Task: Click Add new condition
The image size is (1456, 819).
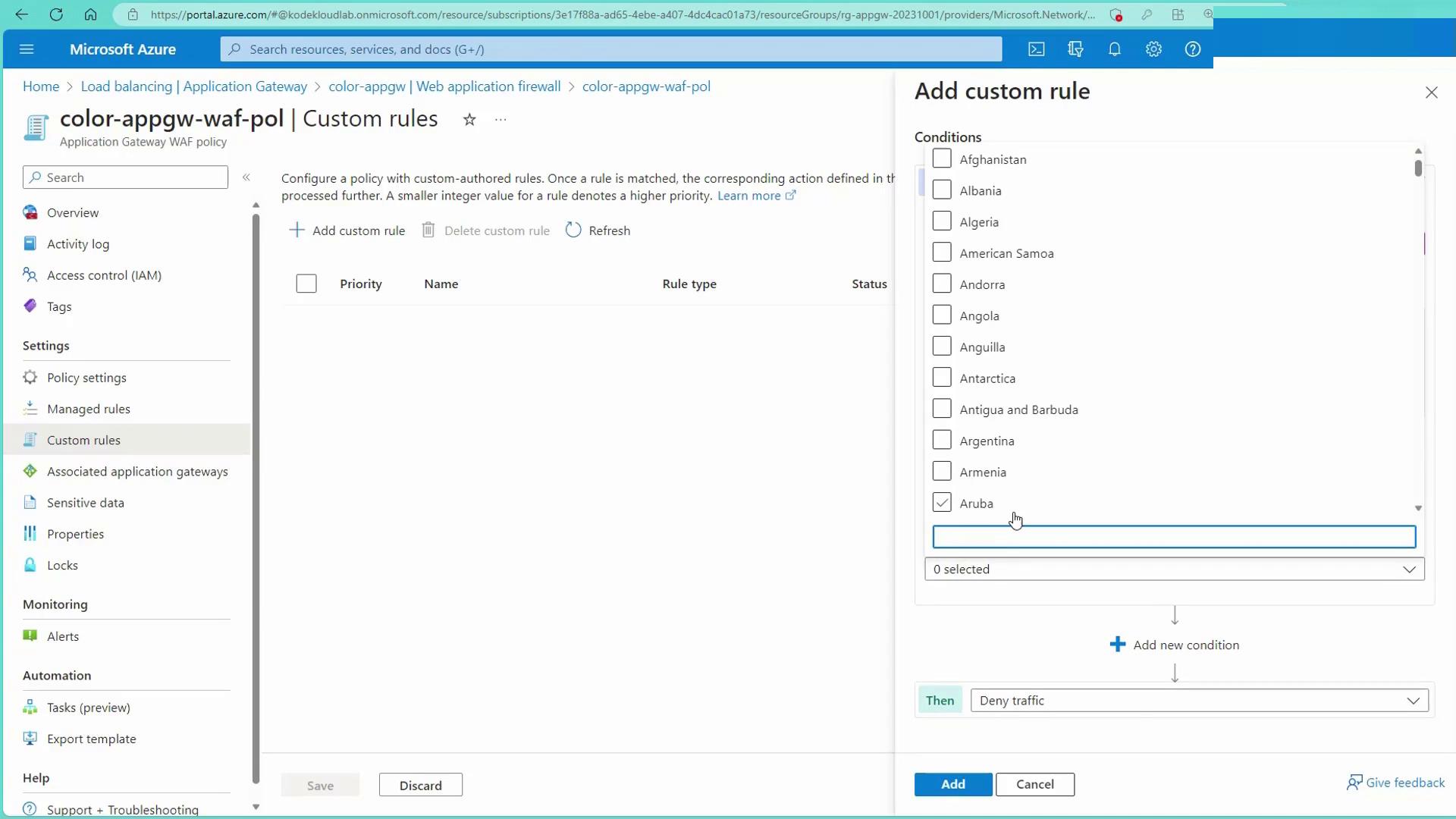Action: [x=1175, y=645]
